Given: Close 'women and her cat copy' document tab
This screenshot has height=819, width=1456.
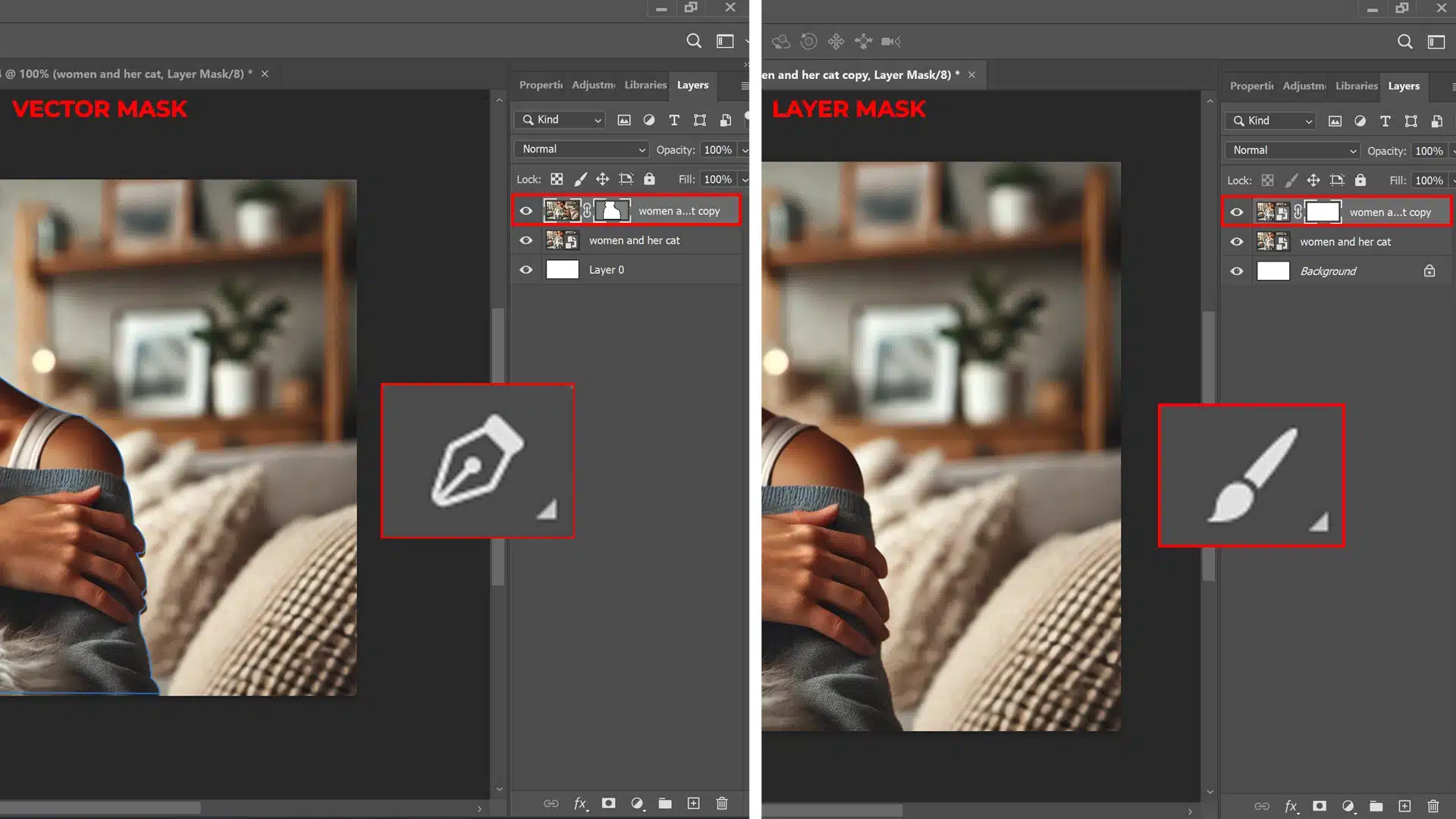Looking at the screenshot, I should [x=971, y=74].
